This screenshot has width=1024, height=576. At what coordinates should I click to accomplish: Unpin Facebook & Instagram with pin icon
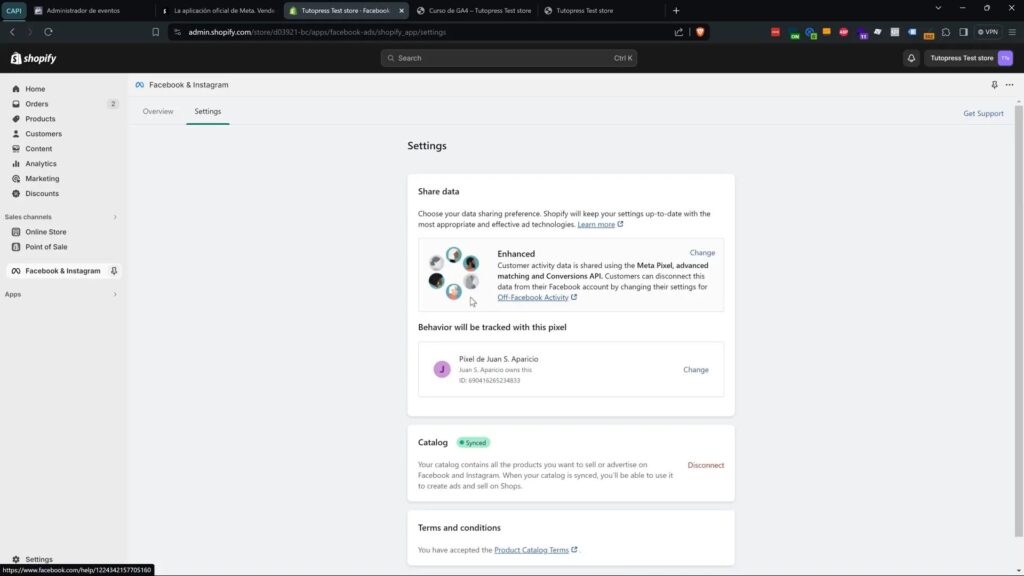(114, 271)
